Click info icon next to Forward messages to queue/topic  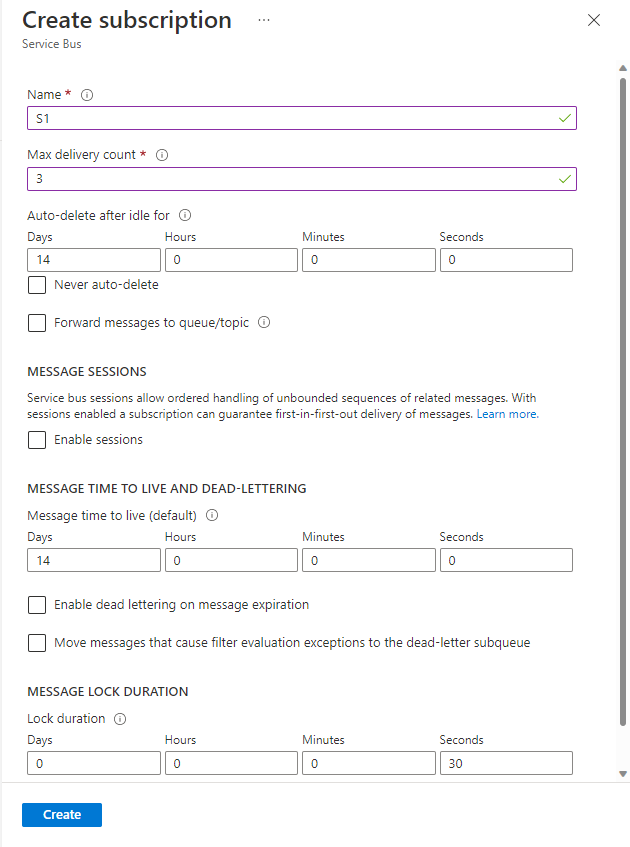[x=265, y=323]
